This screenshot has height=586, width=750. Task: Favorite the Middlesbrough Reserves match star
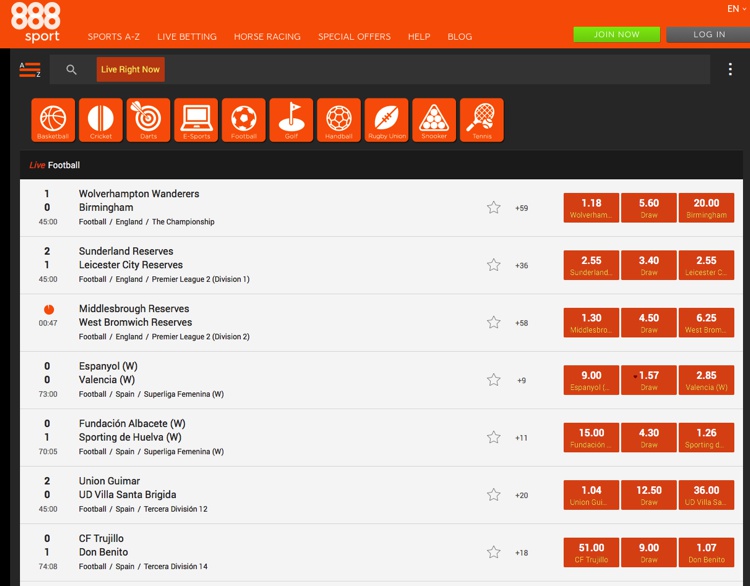tap(494, 322)
